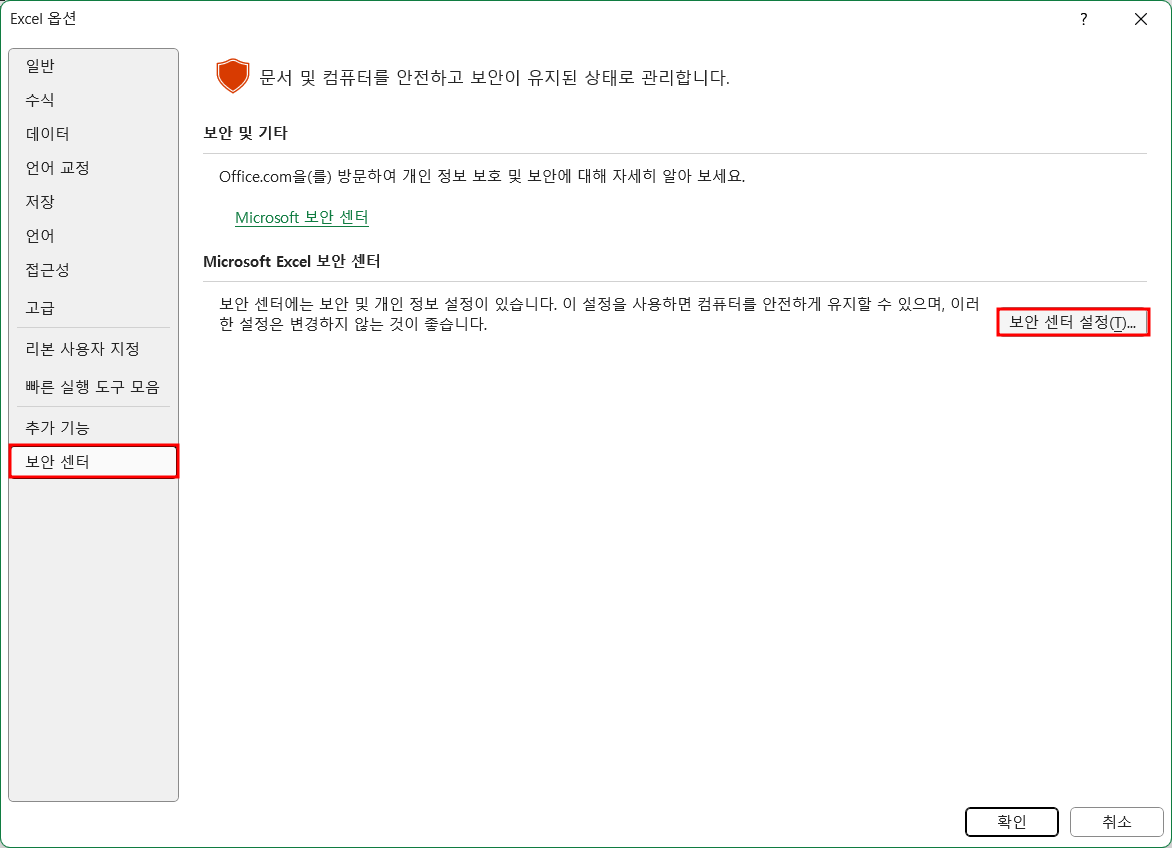Click the 보안 센터 설정(T)... button
1172x848 pixels.
(1073, 322)
